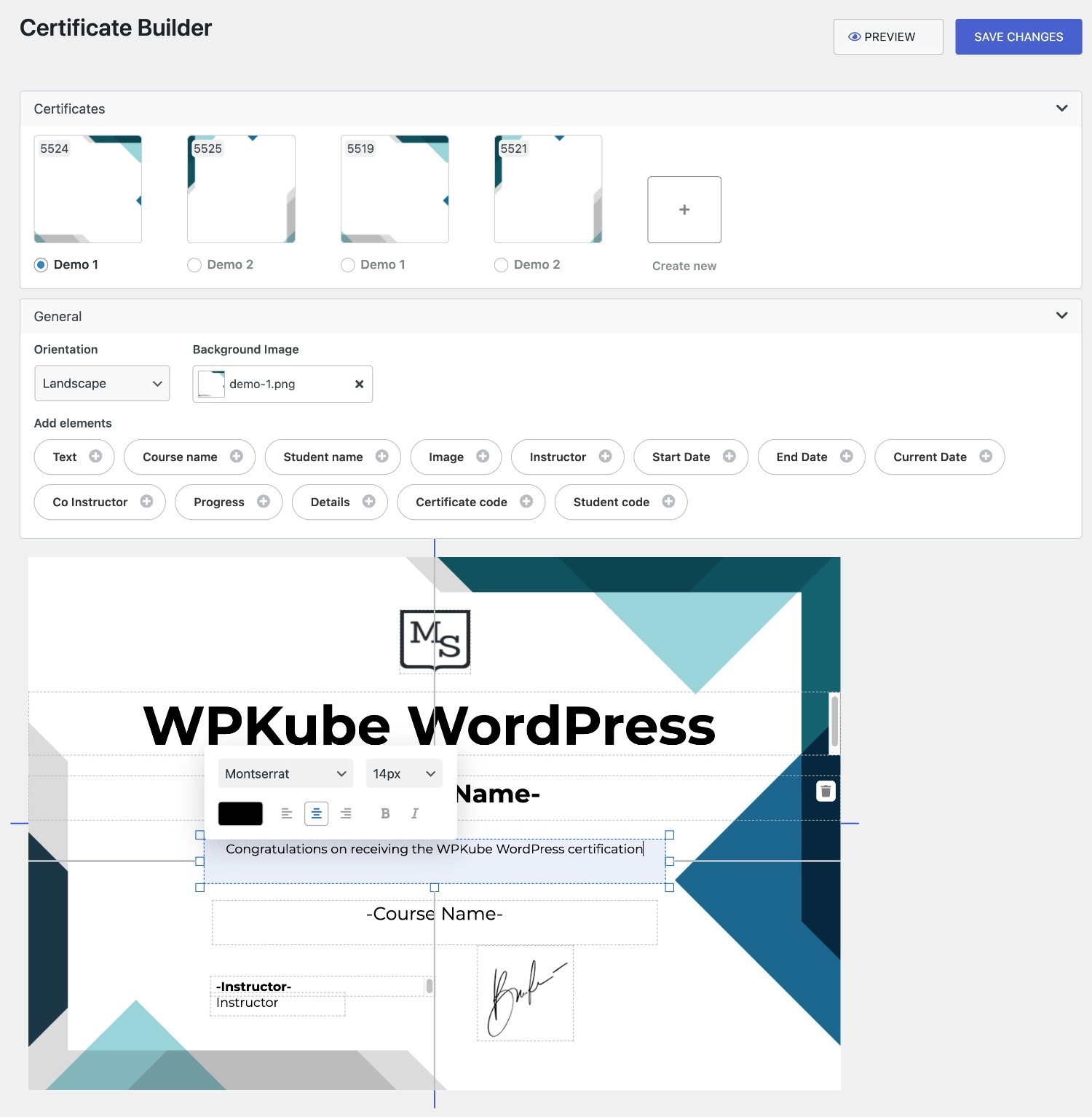
Task: Add a Progress element
Action: coord(229,502)
